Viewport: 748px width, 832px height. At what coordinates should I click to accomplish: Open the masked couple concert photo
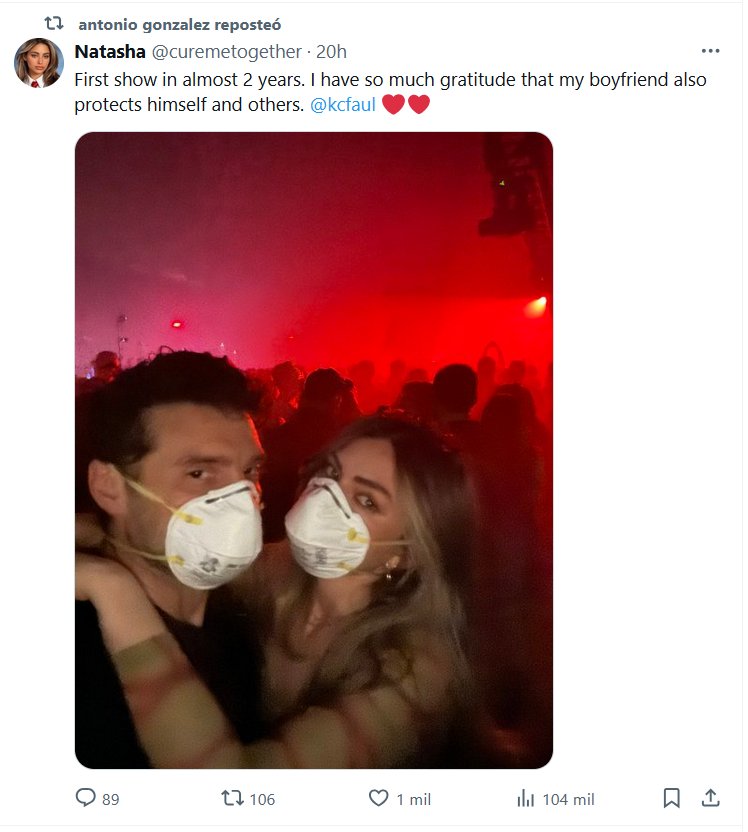[x=314, y=450]
